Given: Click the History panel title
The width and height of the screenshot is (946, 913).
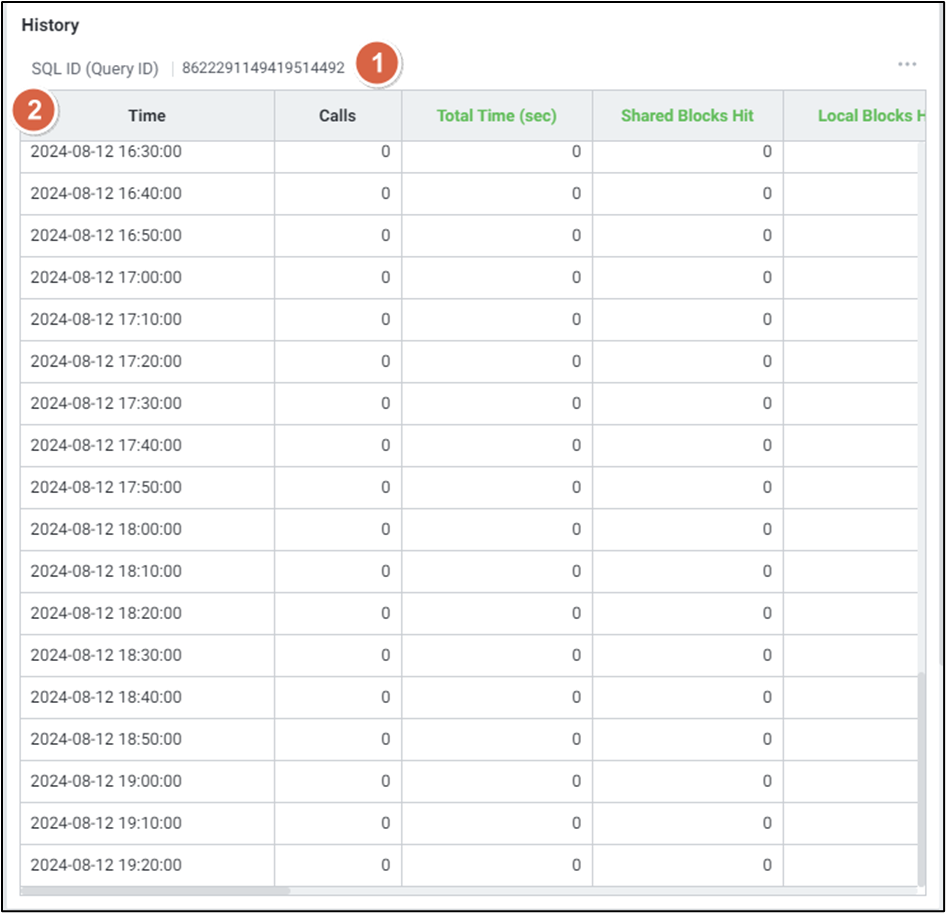Looking at the screenshot, I should point(50,25).
